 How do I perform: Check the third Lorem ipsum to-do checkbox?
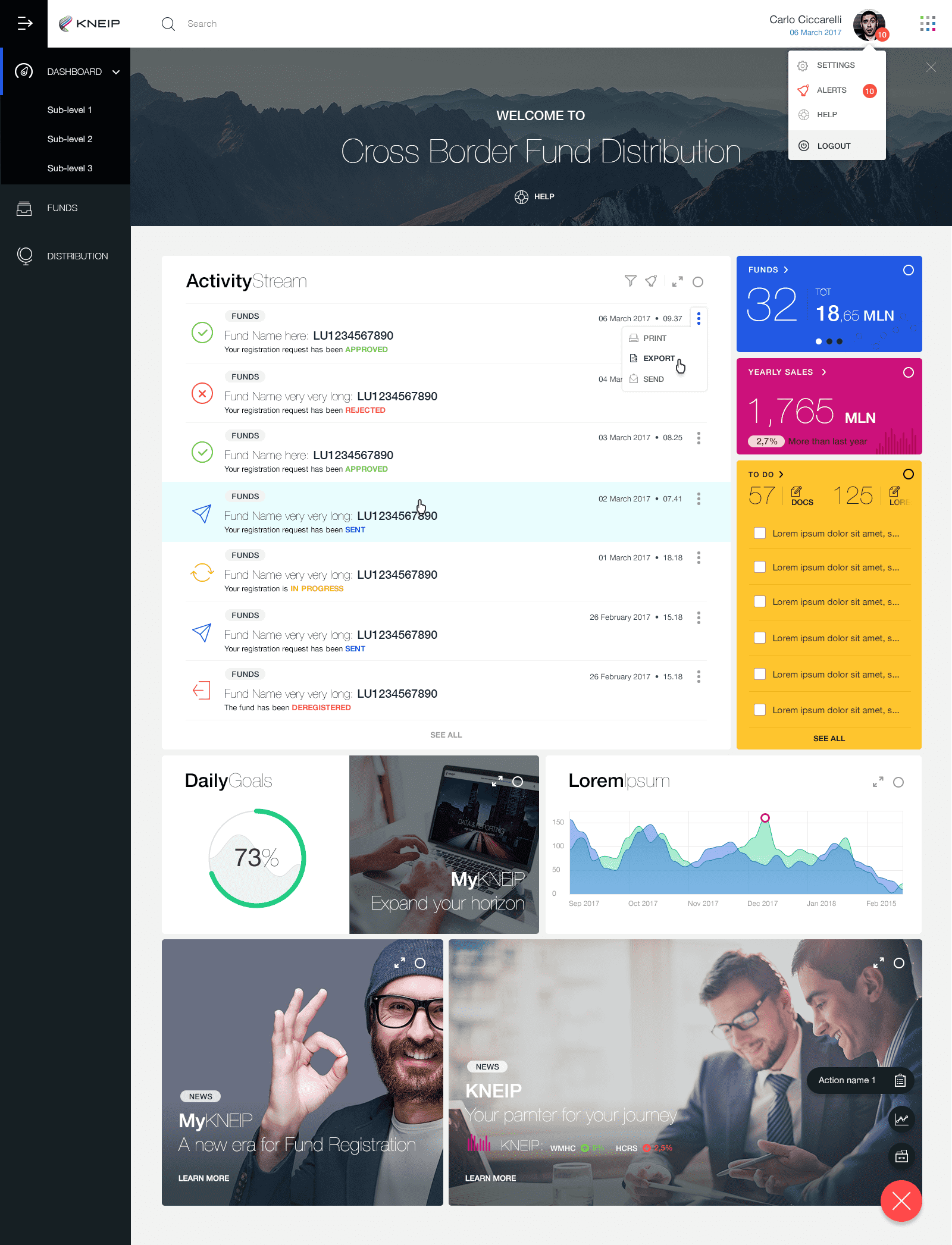(760, 601)
